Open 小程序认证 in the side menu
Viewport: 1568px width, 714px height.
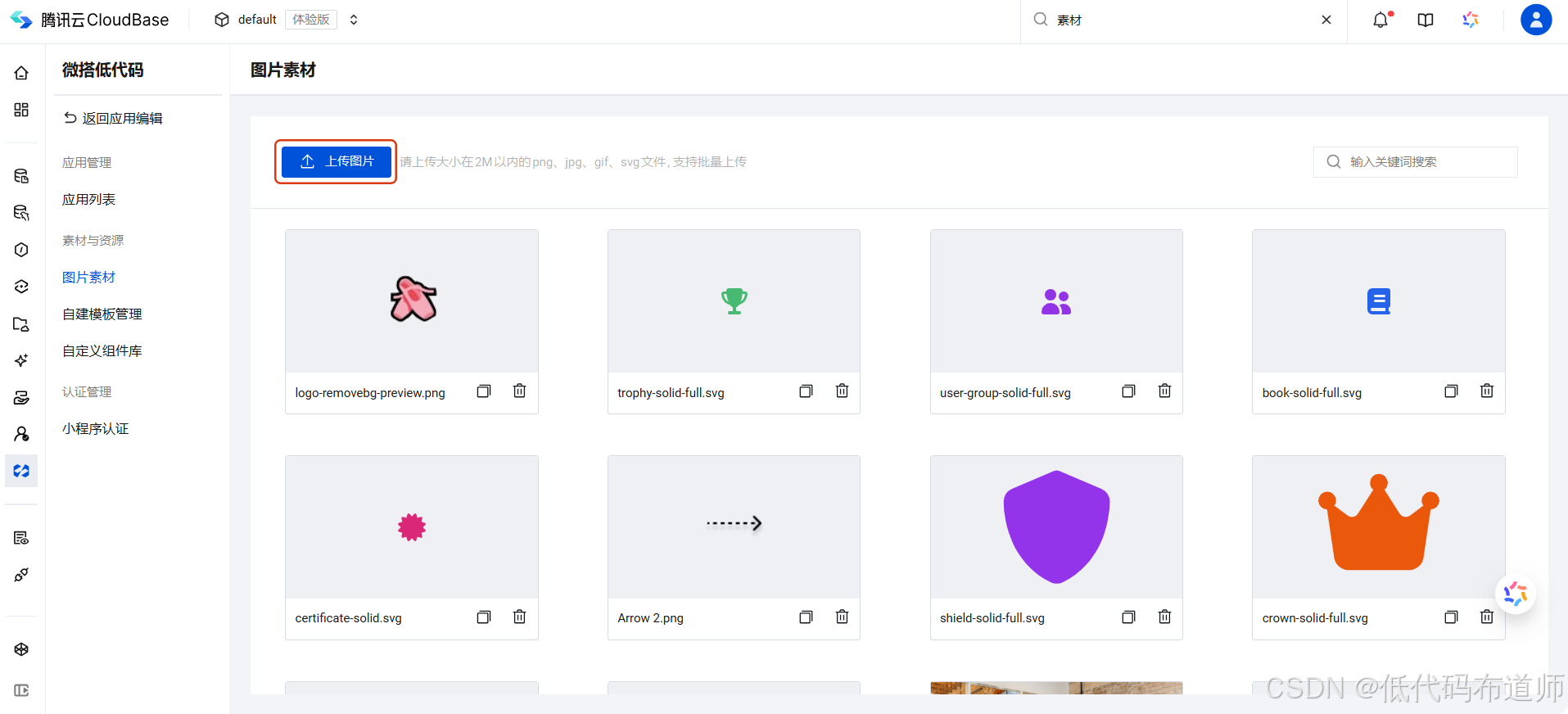(x=96, y=428)
